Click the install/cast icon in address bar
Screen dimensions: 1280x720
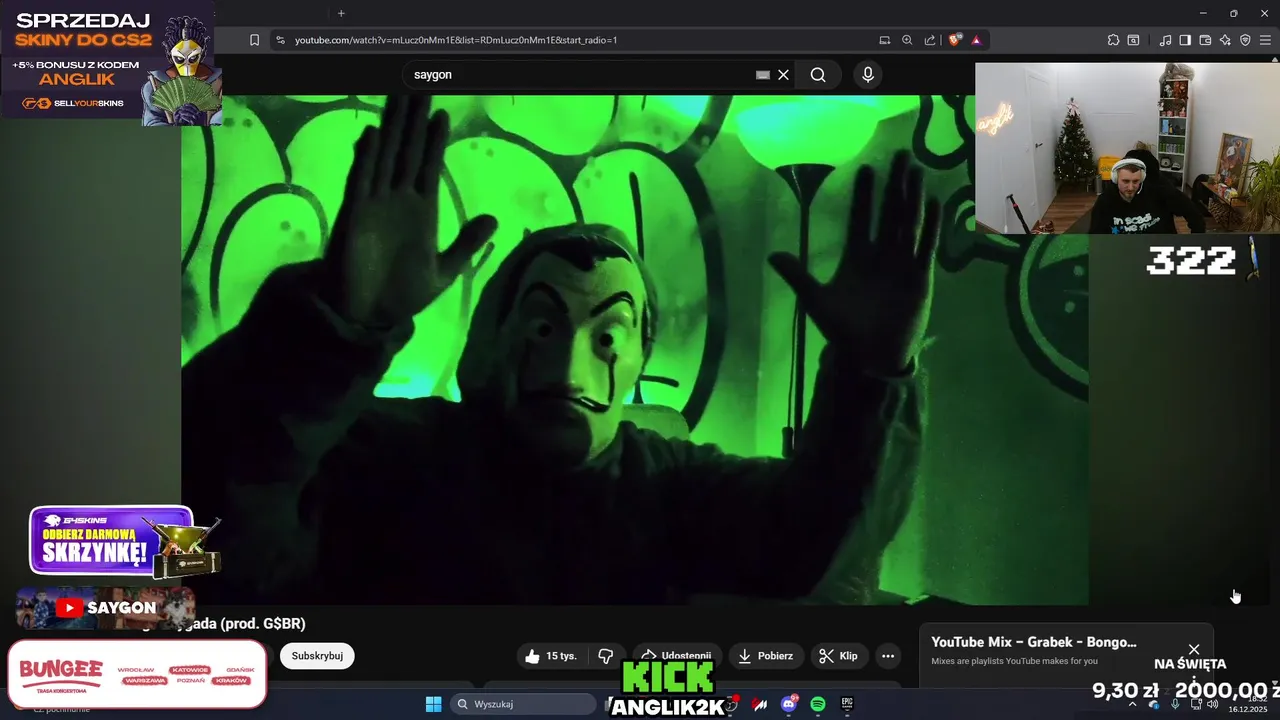pyautogui.click(x=884, y=40)
